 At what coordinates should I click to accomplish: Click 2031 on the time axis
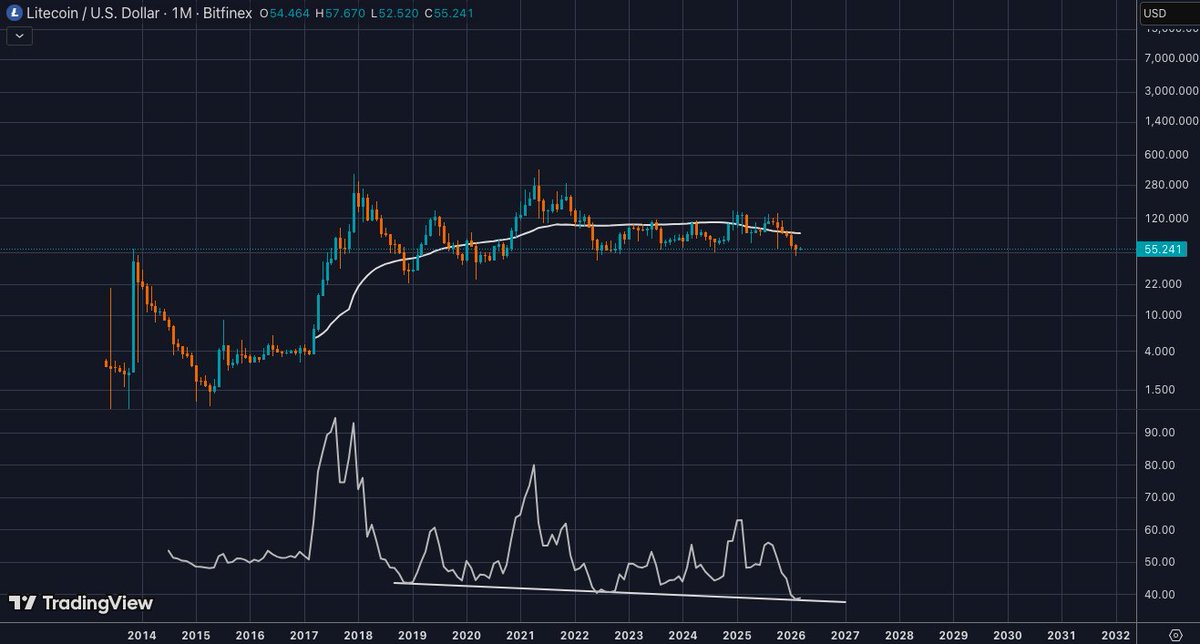pyautogui.click(x=1061, y=635)
